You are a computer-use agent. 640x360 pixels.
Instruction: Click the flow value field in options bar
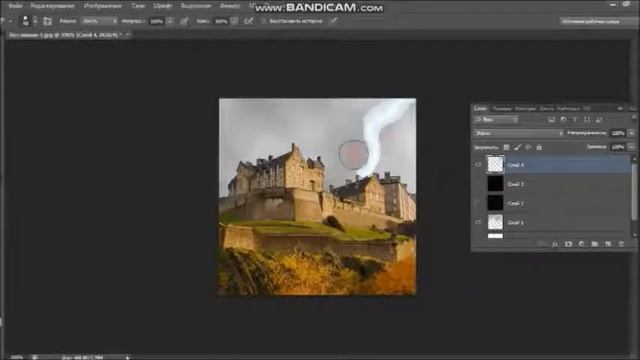pos(221,21)
